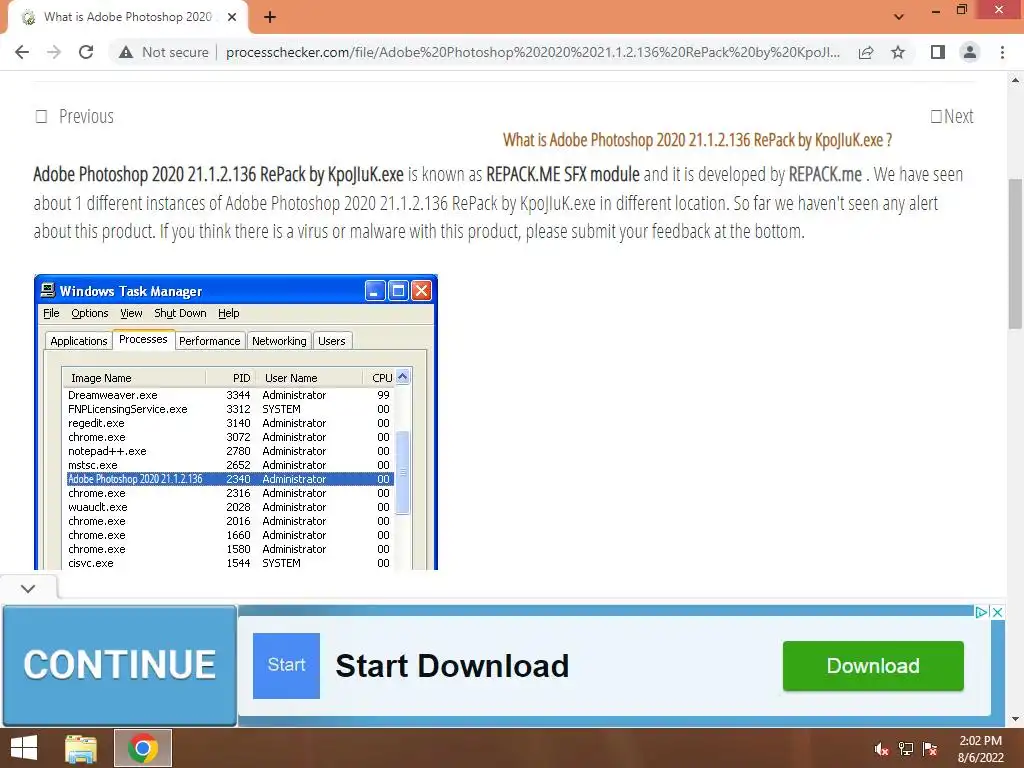Click the green Download button
The image size is (1024, 768).
click(873, 665)
